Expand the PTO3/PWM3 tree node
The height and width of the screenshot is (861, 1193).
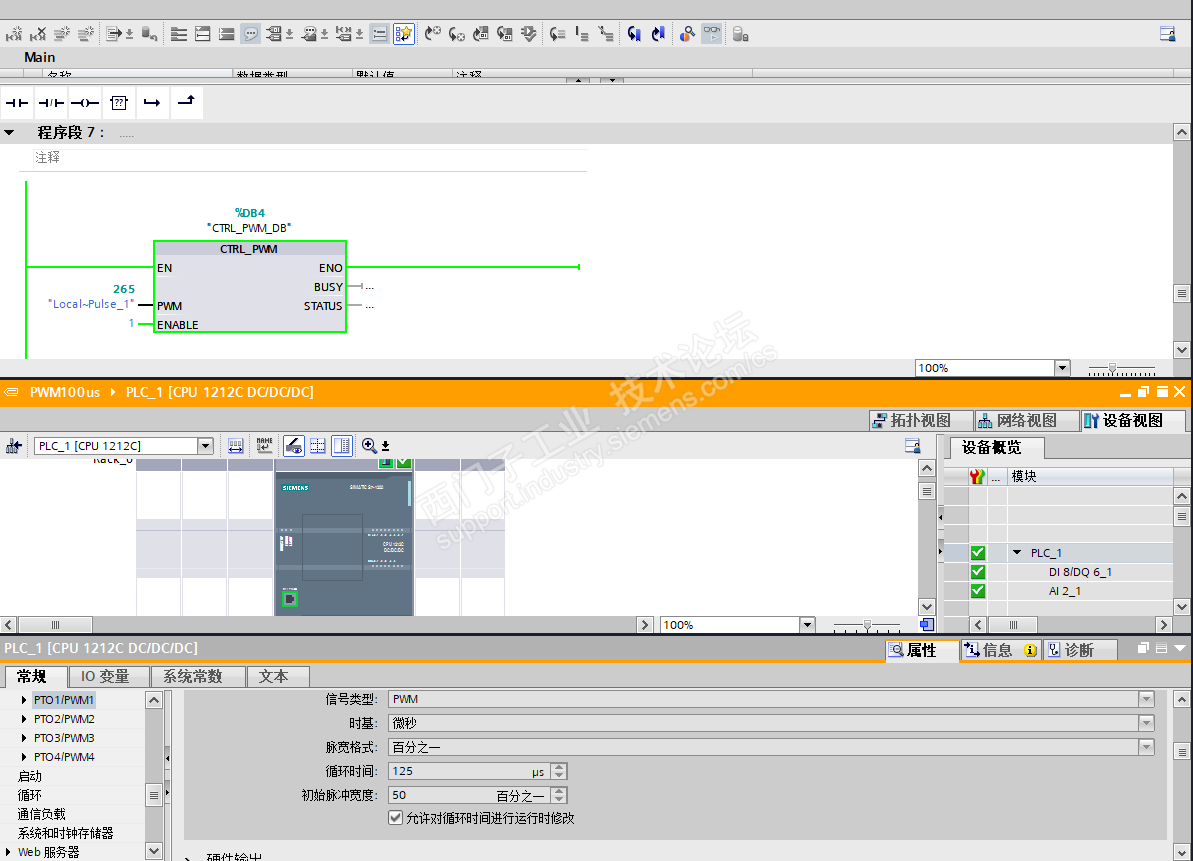pos(24,738)
